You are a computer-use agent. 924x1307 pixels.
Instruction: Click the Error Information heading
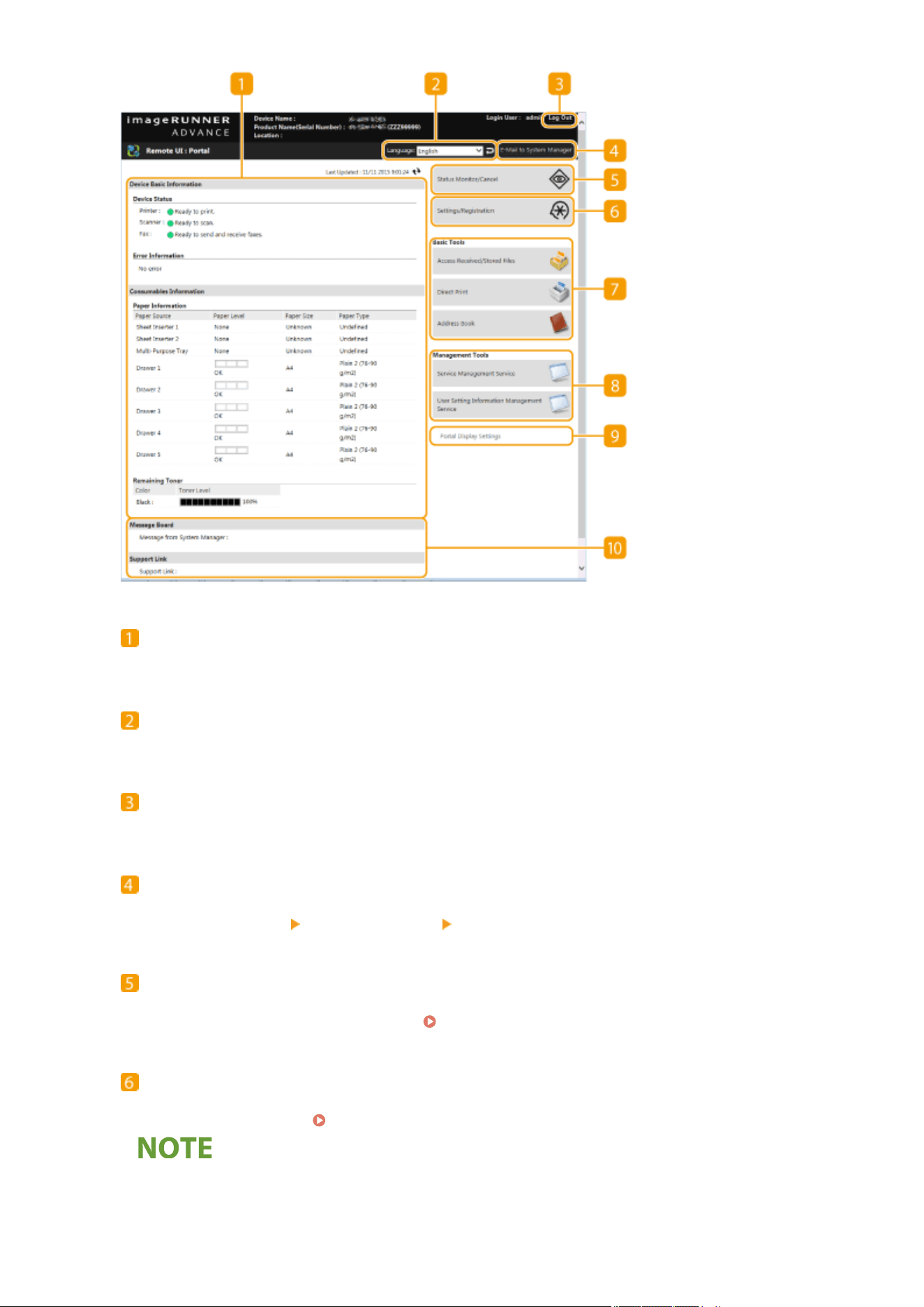158,256
